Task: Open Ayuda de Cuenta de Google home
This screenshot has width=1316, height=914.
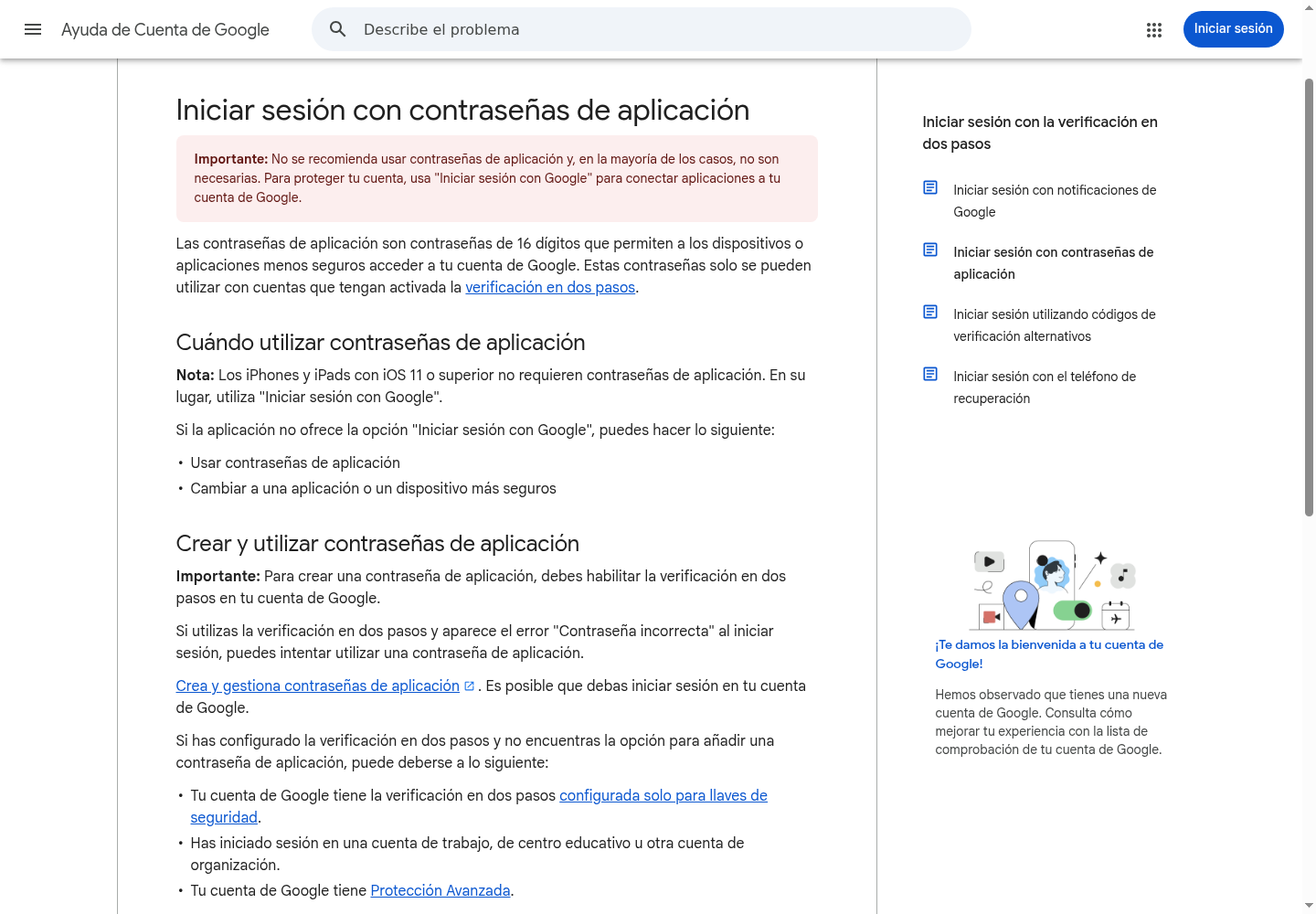Action: point(165,29)
